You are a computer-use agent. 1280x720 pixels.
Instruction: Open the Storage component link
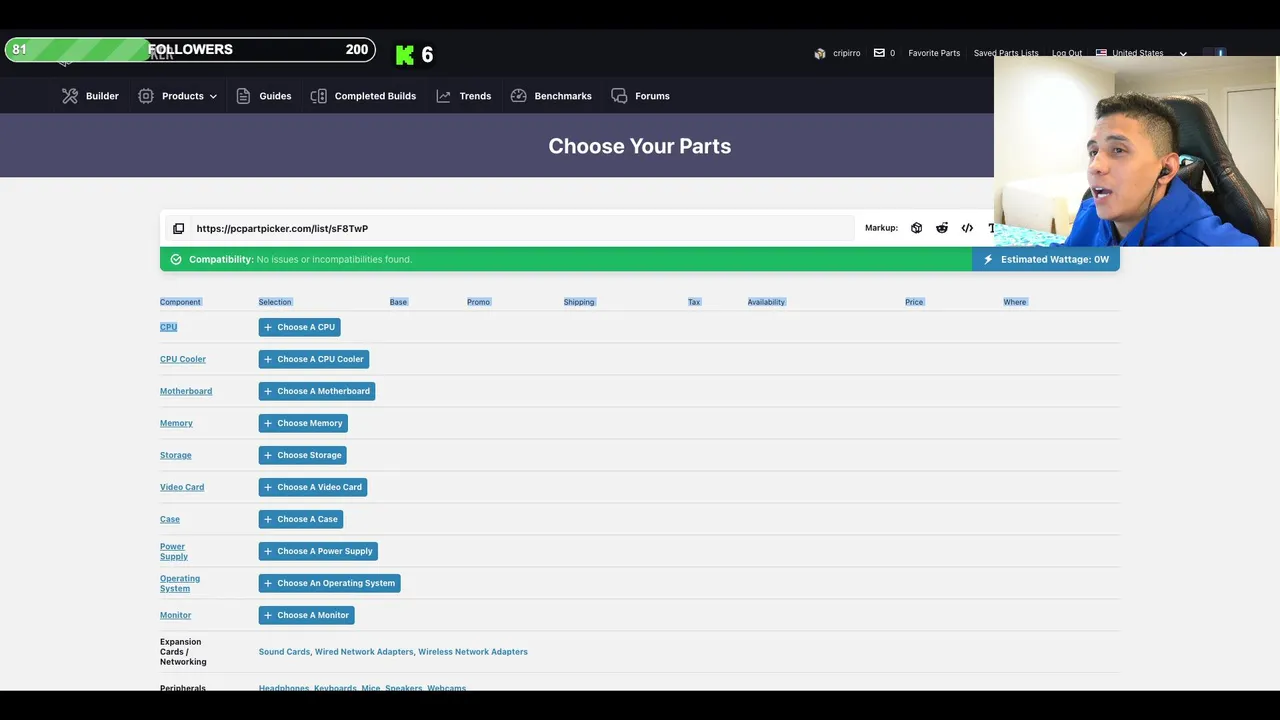coord(176,455)
